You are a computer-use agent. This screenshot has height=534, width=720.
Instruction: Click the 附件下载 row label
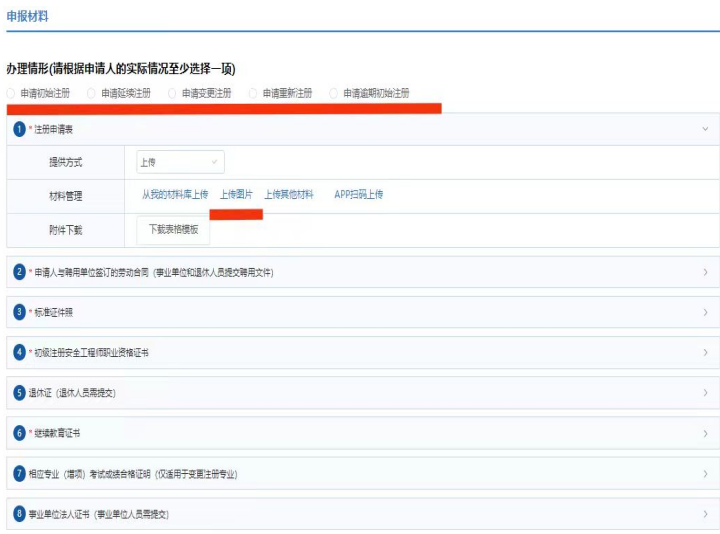click(x=66, y=230)
